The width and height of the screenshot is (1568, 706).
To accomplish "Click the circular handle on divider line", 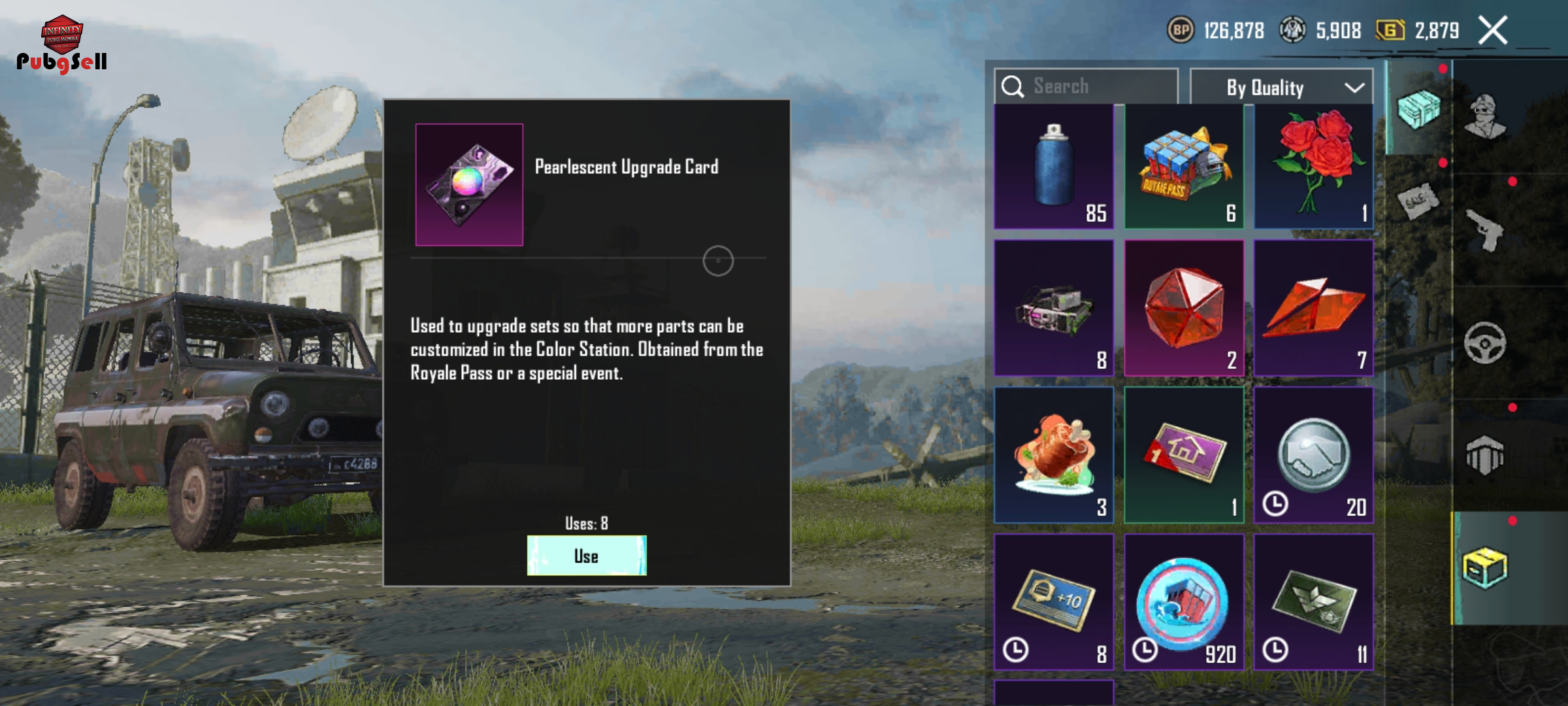I will (x=718, y=261).
